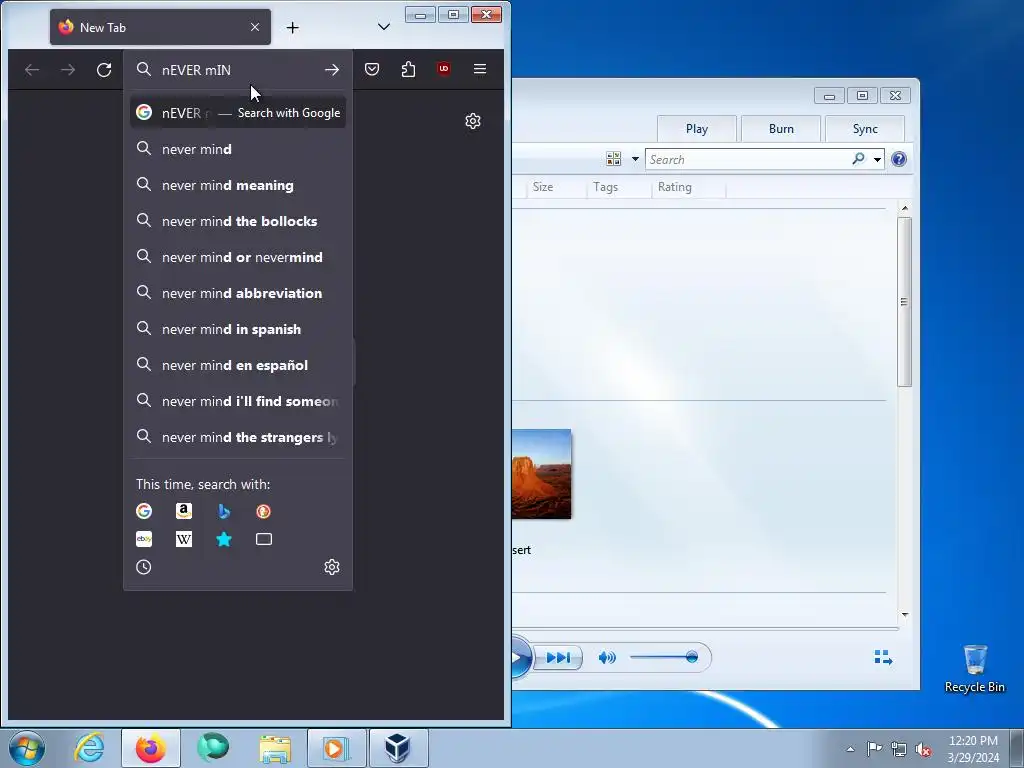Reload the Firefox page

[x=104, y=70]
